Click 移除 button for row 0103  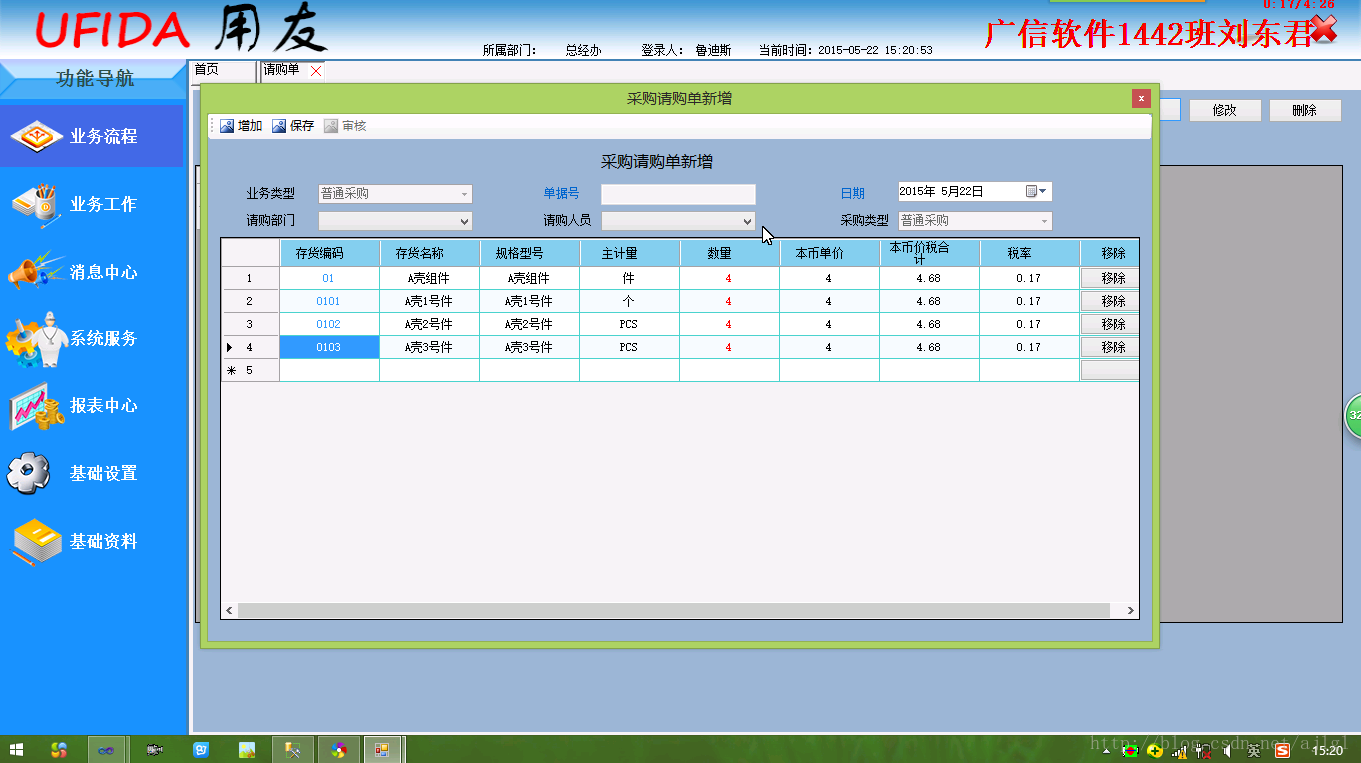1110,347
